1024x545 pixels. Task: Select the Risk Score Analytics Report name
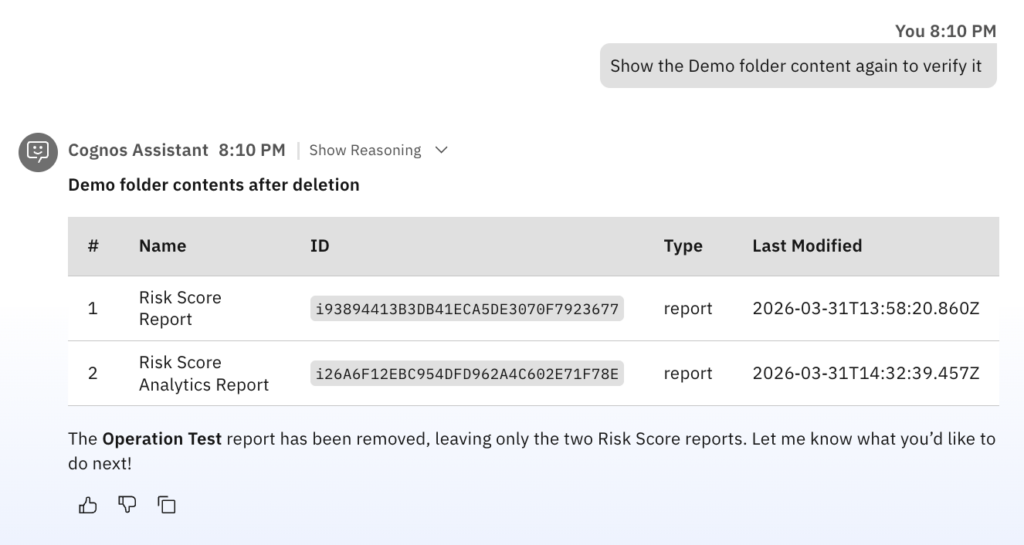203,373
